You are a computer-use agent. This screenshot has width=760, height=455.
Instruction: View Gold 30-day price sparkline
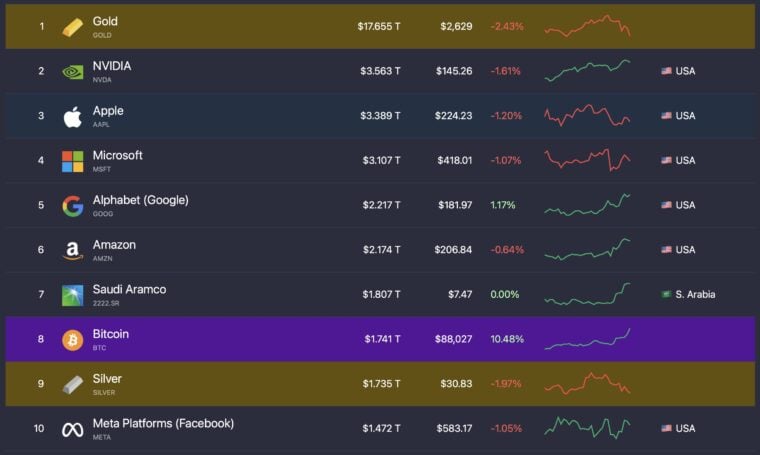(x=587, y=26)
